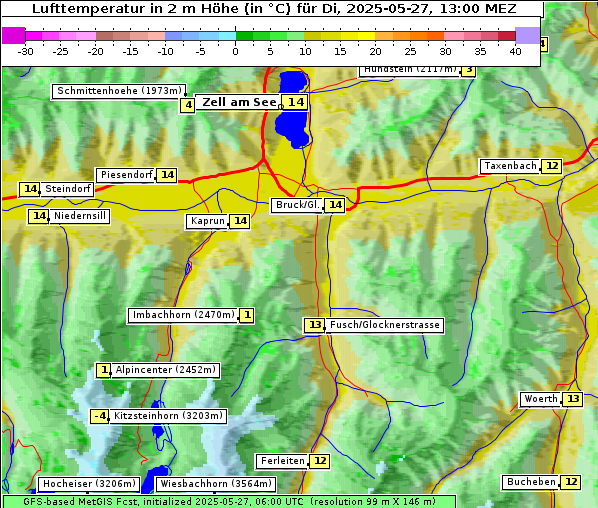Pick the lavender swatch at the scale's 40 end
598x508 pixels.
(527, 35)
